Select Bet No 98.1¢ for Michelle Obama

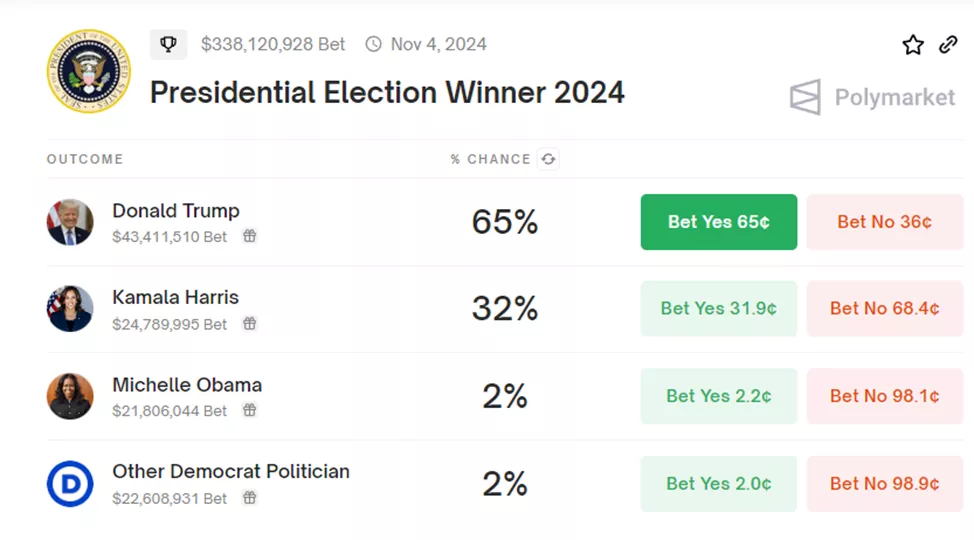884,396
